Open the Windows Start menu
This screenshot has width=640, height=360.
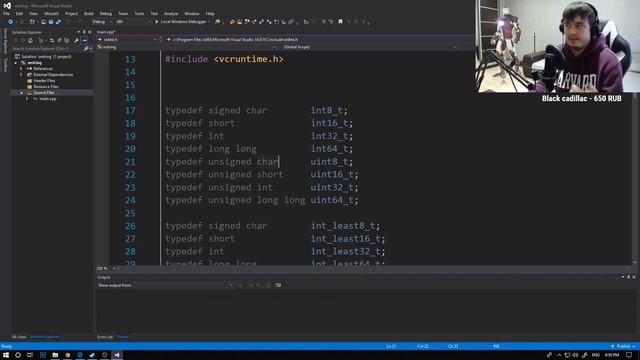point(6,355)
